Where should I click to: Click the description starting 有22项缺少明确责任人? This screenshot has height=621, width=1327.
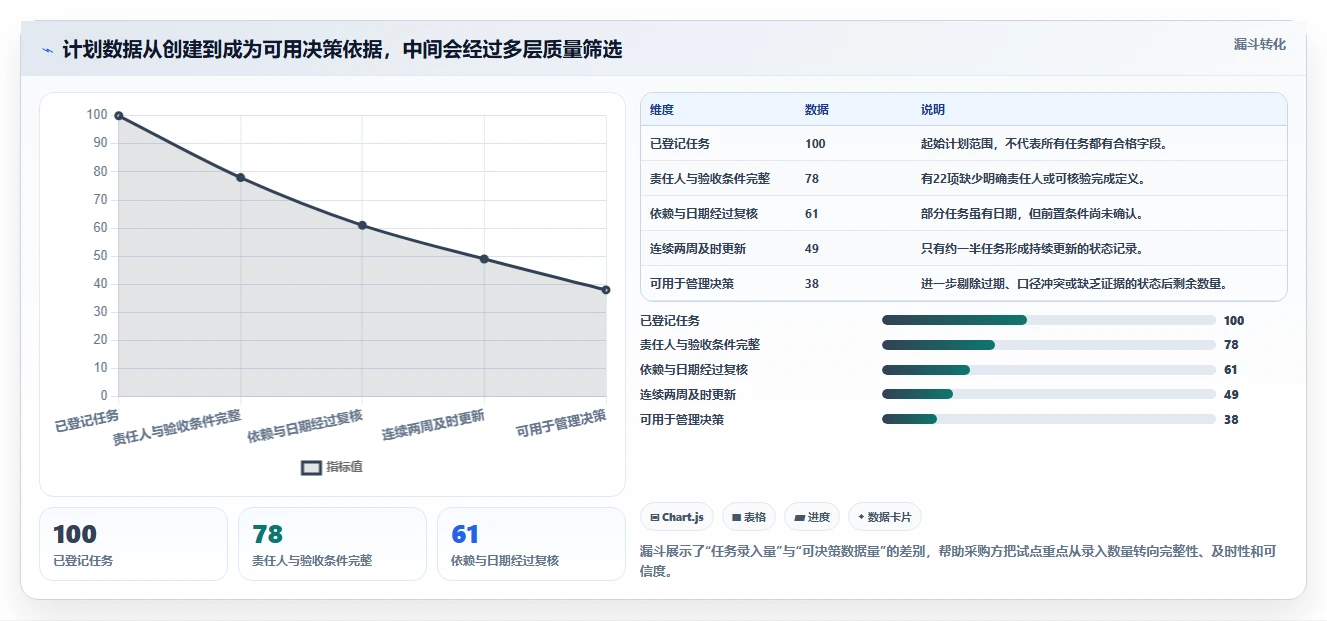tap(1033, 179)
